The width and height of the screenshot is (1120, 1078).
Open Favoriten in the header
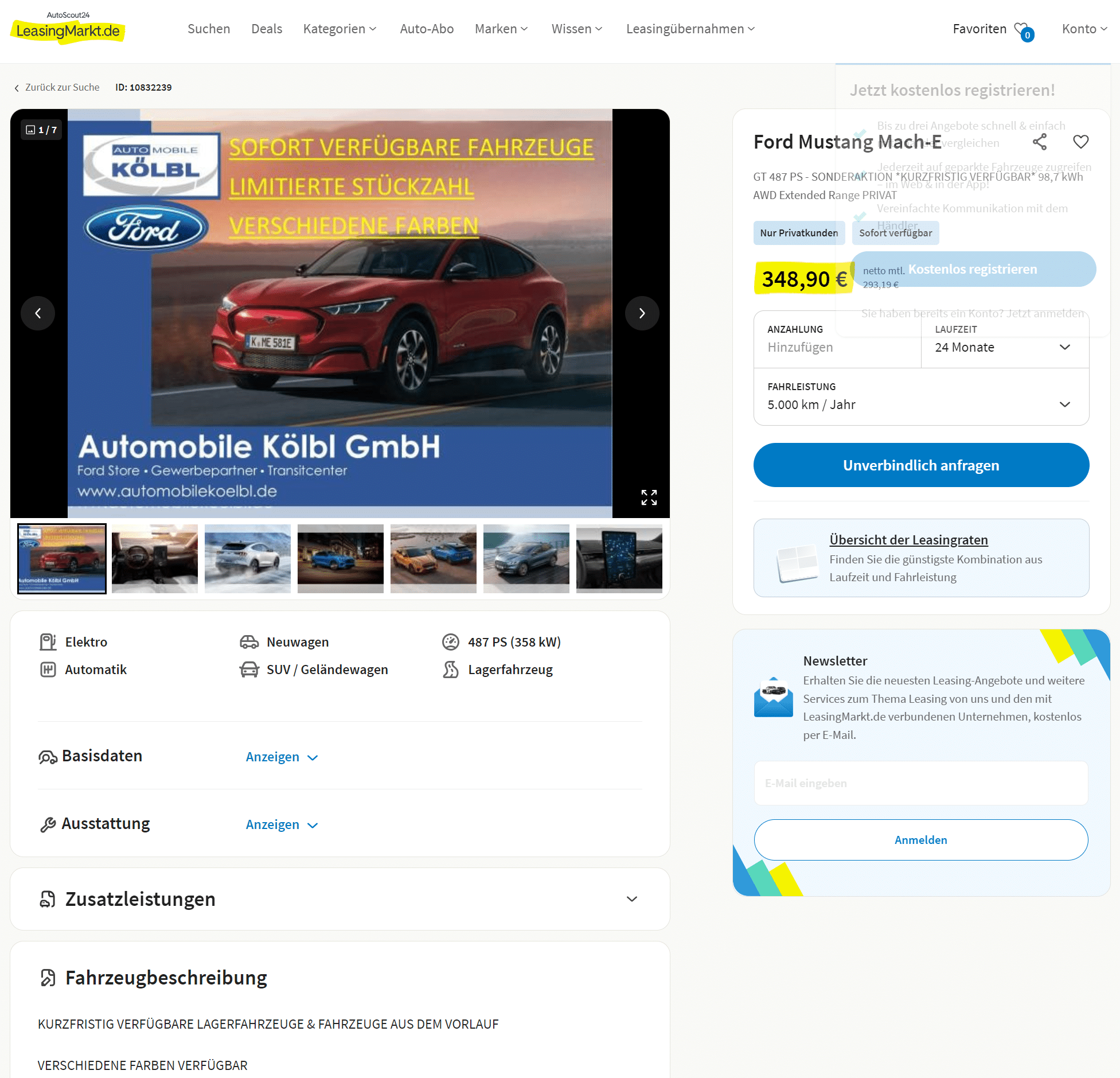coord(979,29)
